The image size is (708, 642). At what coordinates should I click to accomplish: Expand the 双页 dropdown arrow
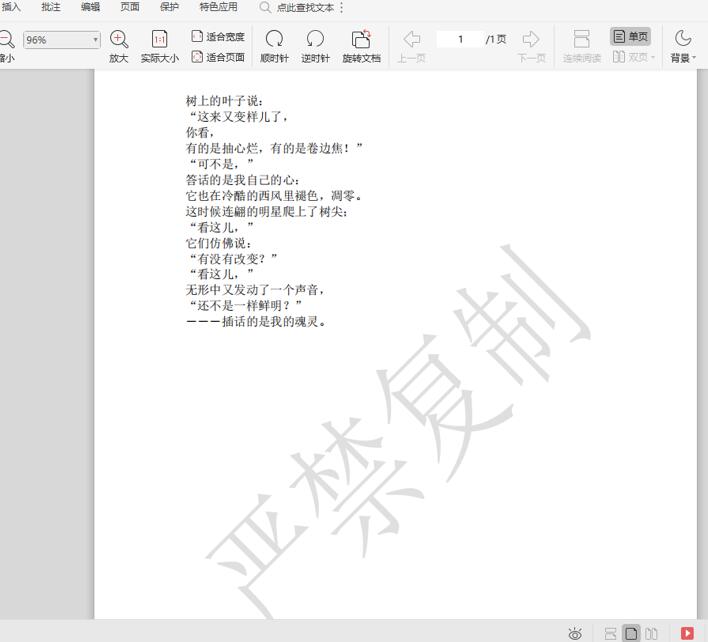click(653, 57)
